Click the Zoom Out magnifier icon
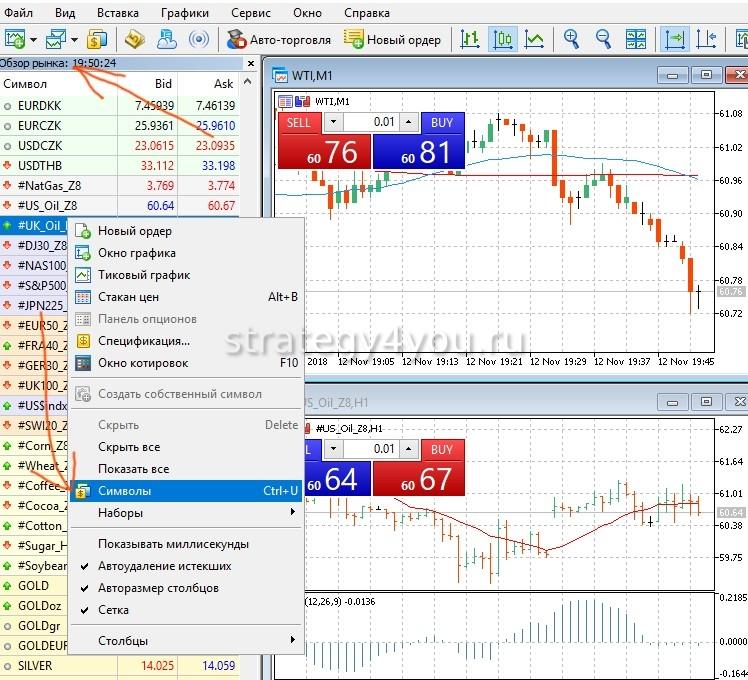The height and width of the screenshot is (680, 748). click(x=603, y=39)
